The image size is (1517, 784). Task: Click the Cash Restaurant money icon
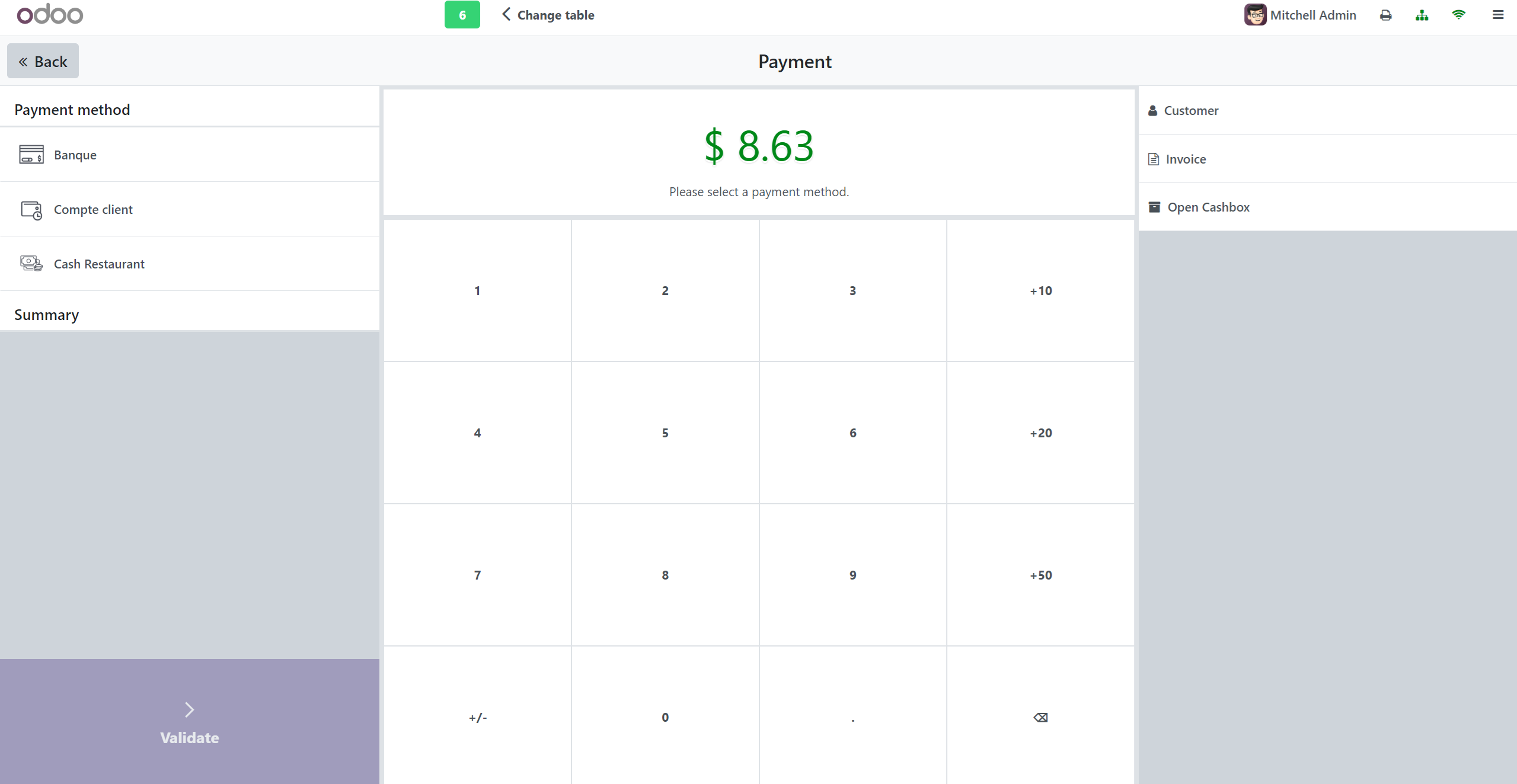[31, 263]
